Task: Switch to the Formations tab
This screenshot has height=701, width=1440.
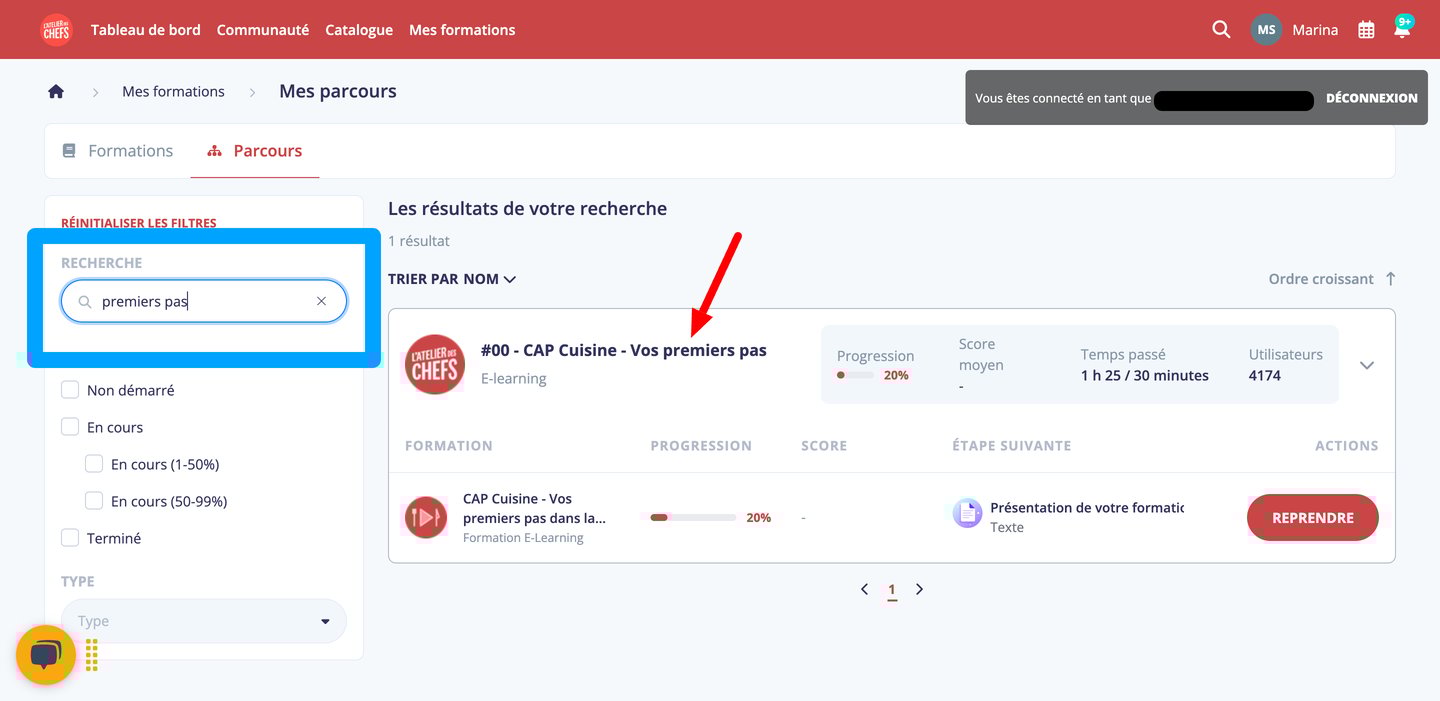Action: (118, 150)
